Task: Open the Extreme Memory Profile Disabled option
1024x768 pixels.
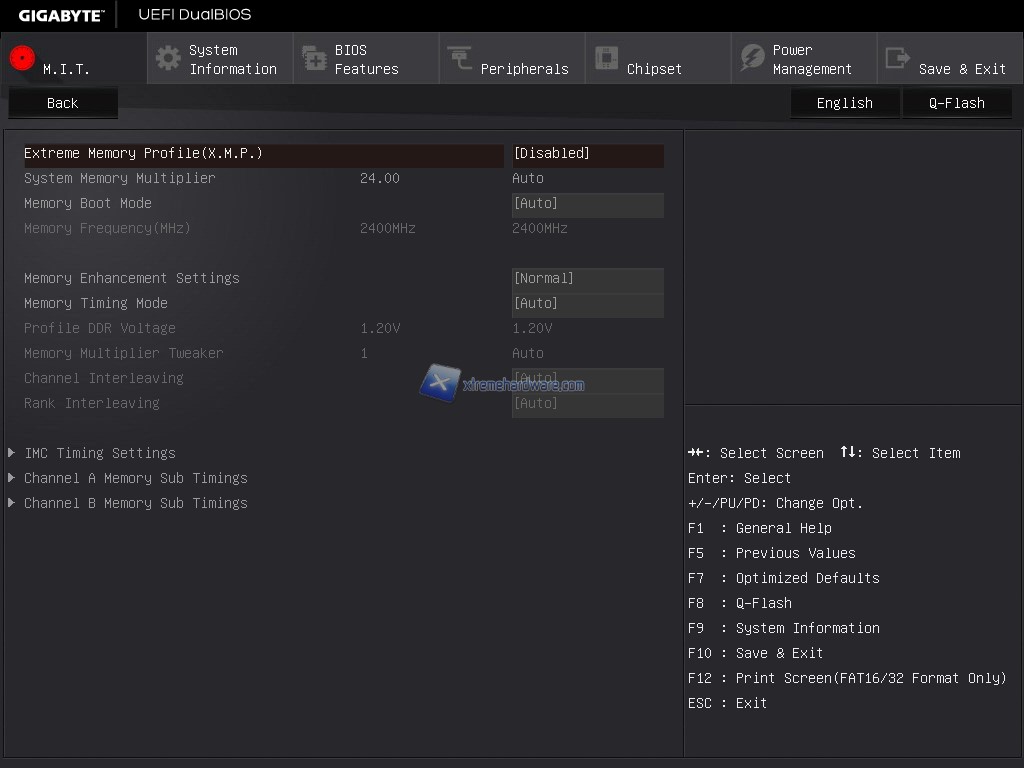Action: 587,154
